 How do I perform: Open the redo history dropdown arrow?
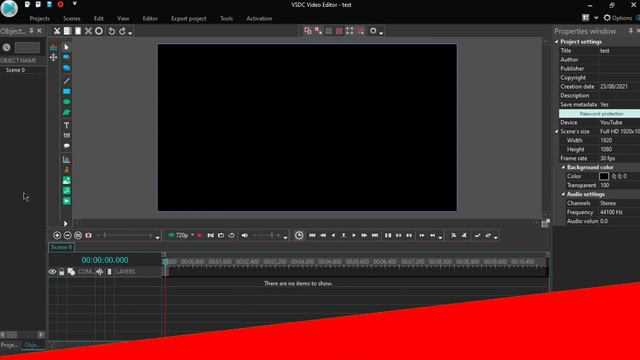pyautogui.click(x=130, y=33)
